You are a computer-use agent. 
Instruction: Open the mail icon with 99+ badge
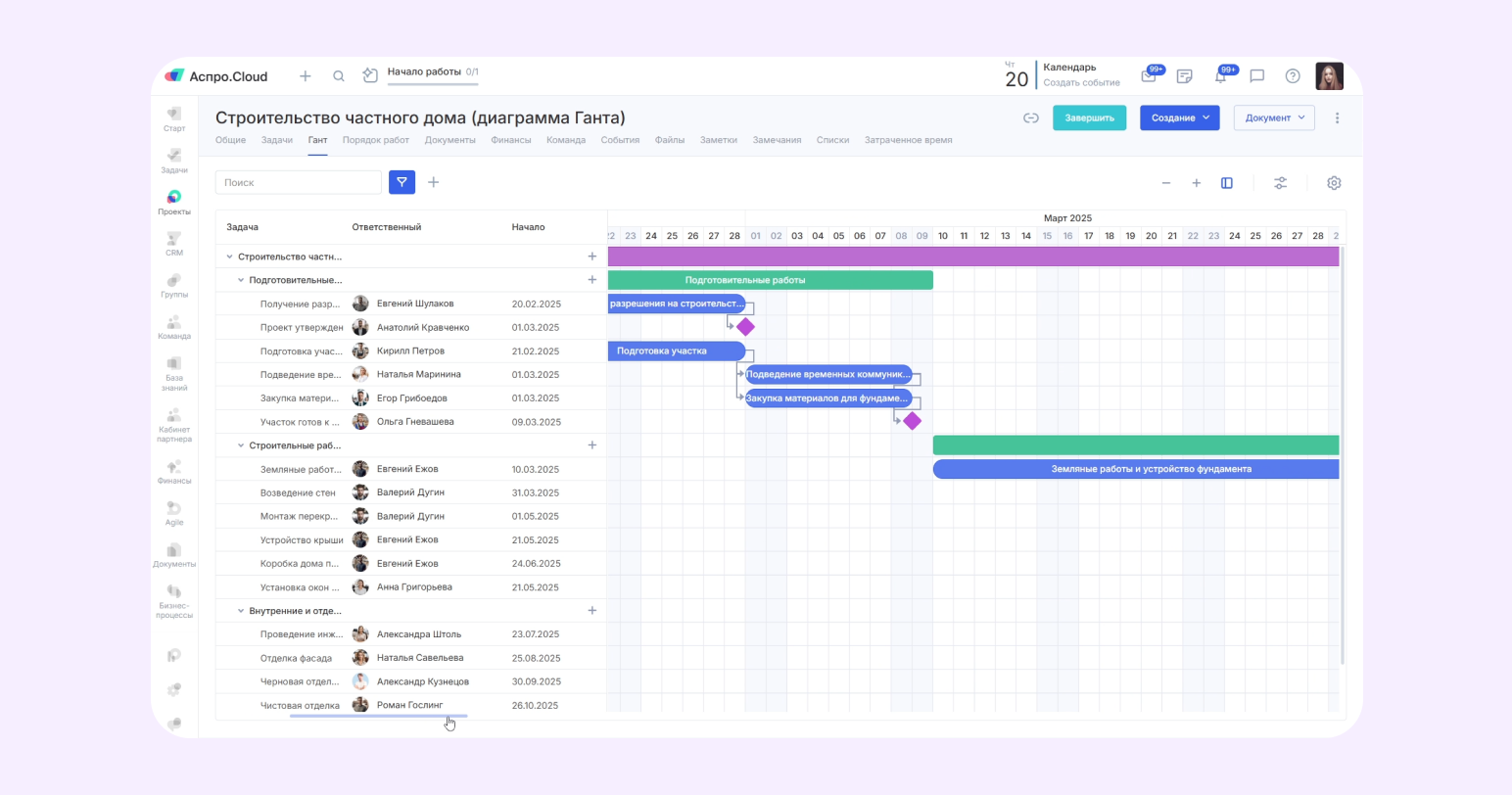[1149, 75]
